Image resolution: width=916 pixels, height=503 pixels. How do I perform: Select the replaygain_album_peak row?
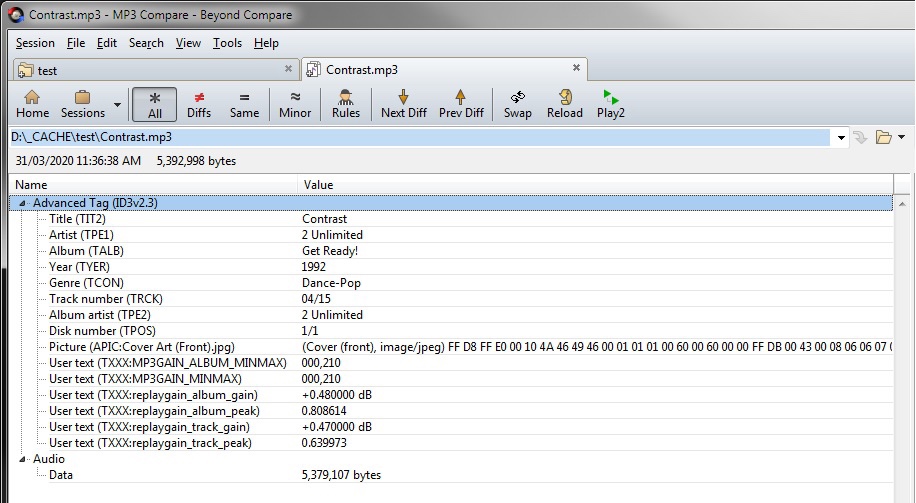pos(451,411)
